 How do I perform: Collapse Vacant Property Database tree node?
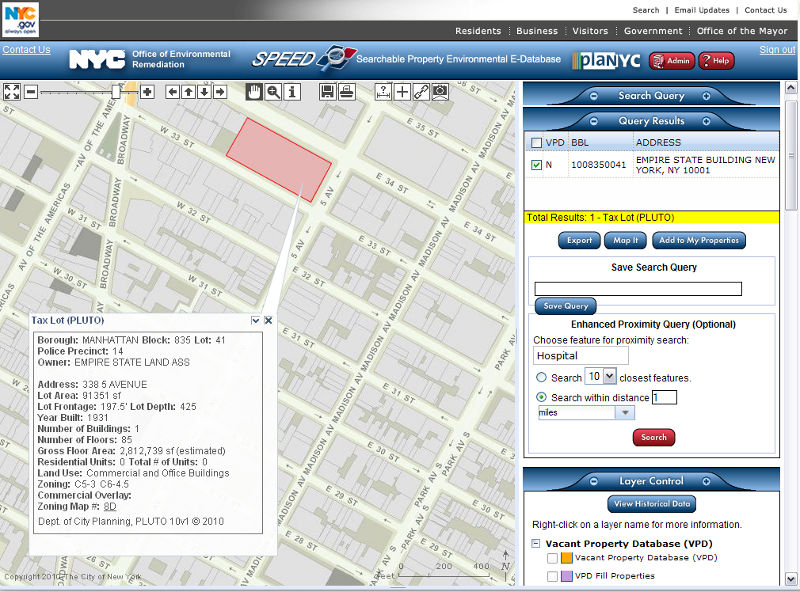point(536,544)
